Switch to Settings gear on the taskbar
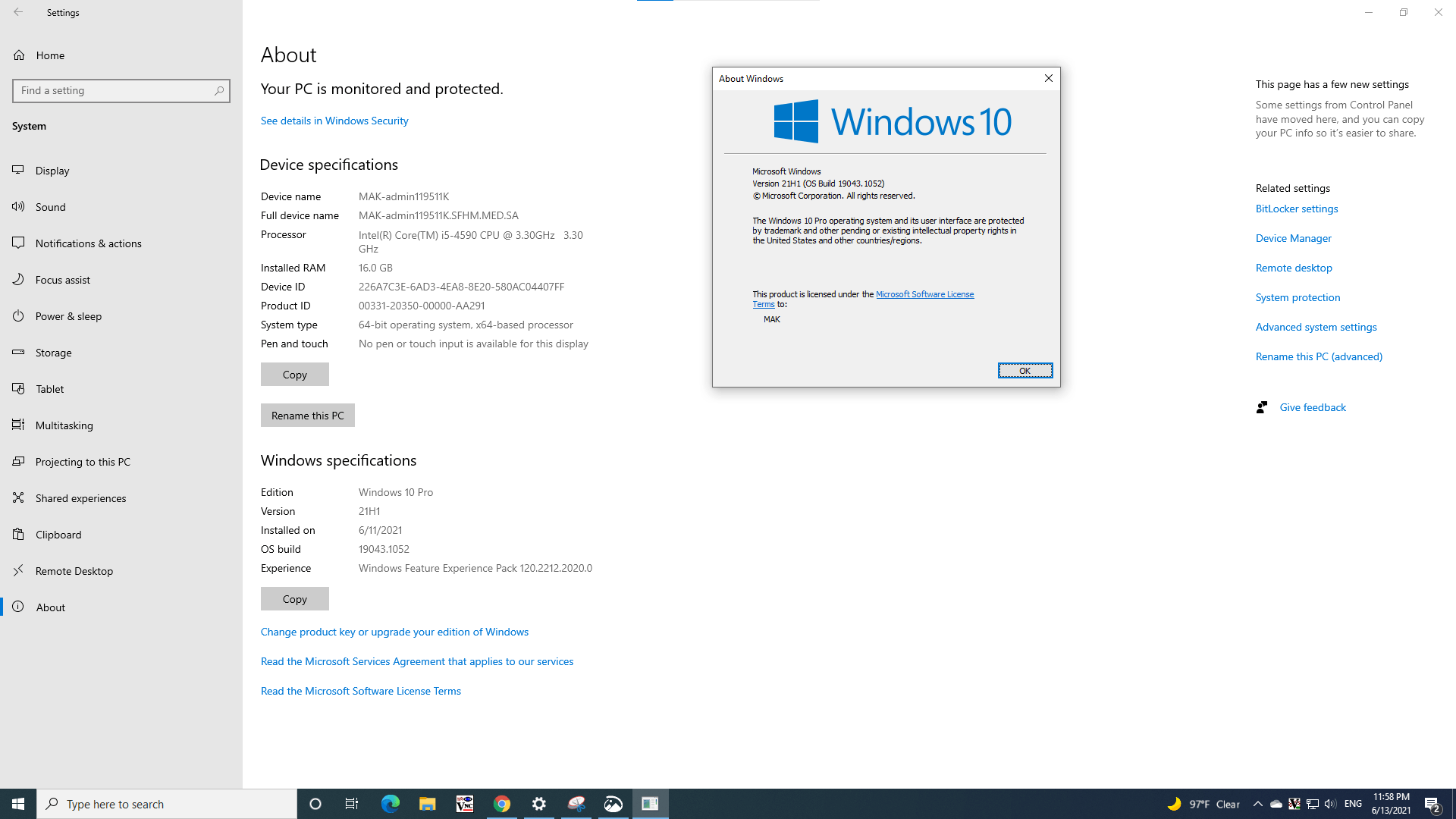Screen dimensions: 1456x819 click(539, 804)
